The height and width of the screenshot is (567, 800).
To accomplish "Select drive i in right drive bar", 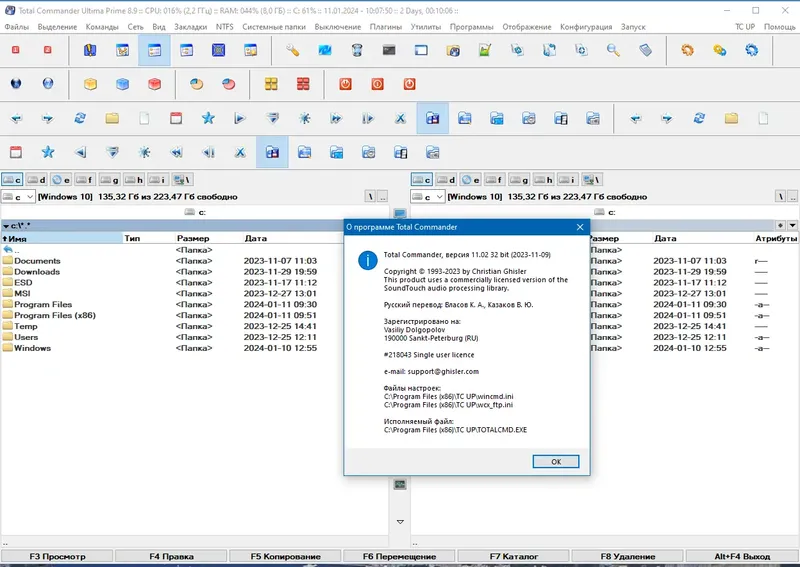I will coord(566,180).
